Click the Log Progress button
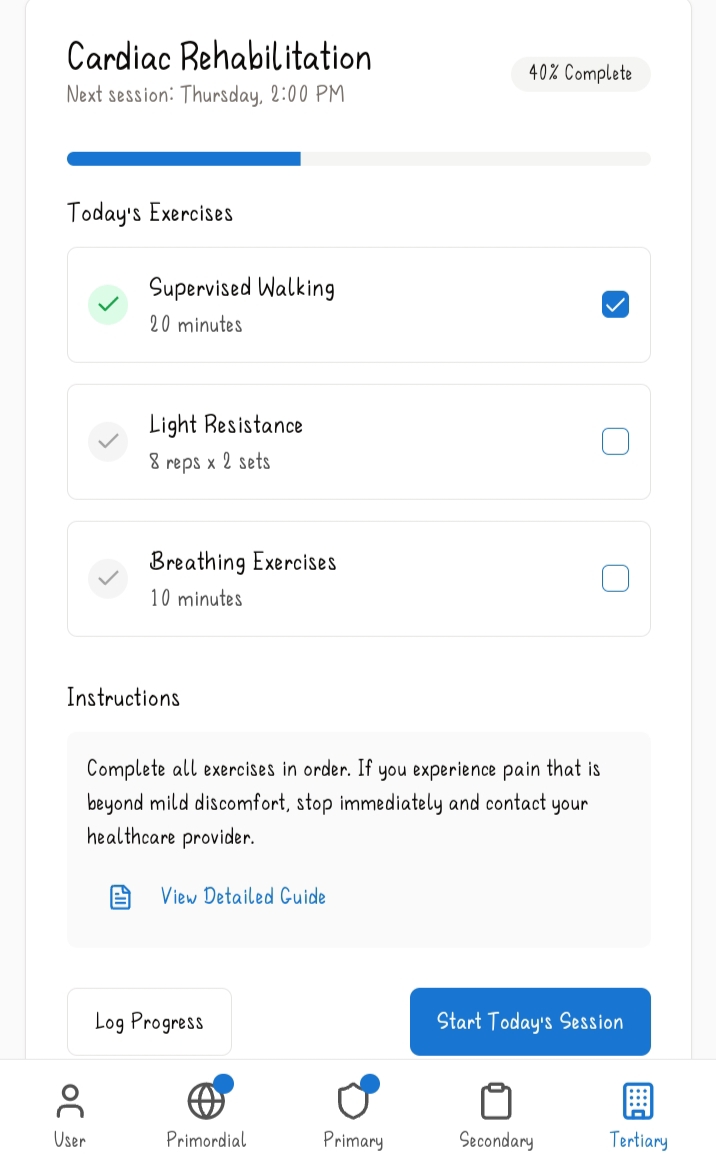Image resolution: width=716 pixels, height=1160 pixels. [x=149, y=1022]
